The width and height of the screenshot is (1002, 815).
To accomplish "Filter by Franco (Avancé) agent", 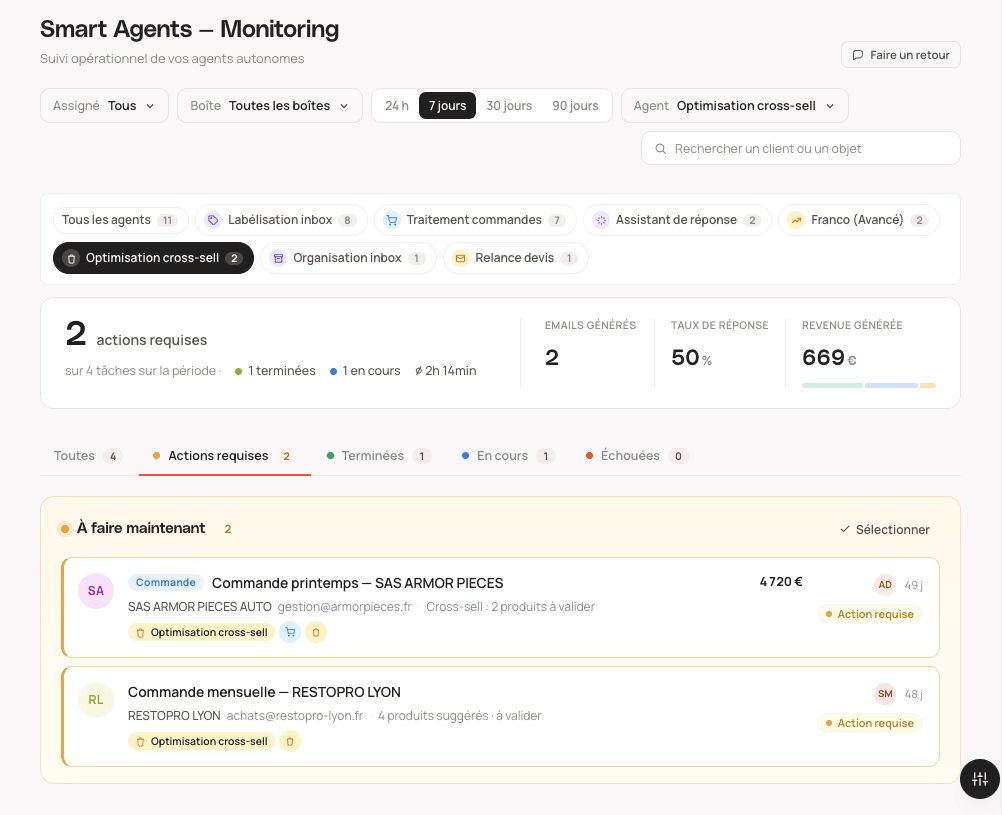I will [858, 220].
